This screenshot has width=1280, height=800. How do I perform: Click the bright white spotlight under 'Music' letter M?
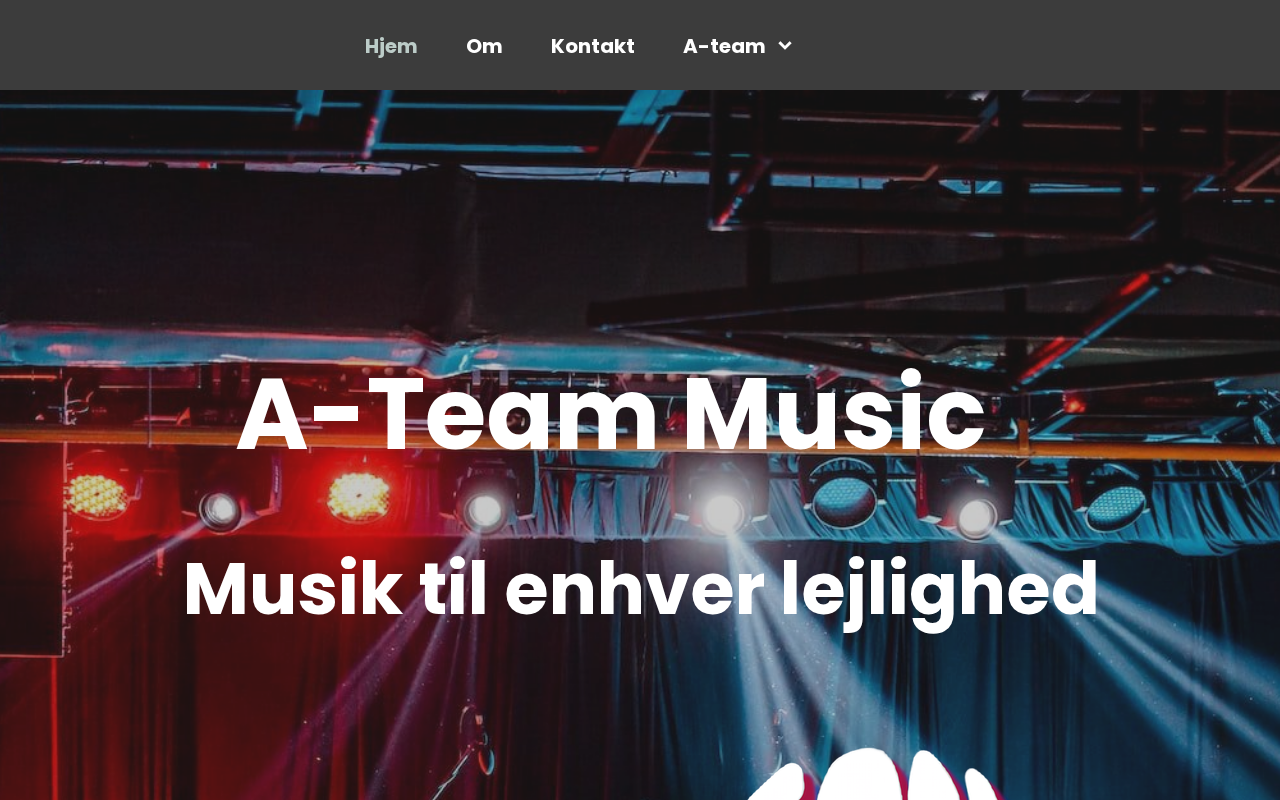722,512
